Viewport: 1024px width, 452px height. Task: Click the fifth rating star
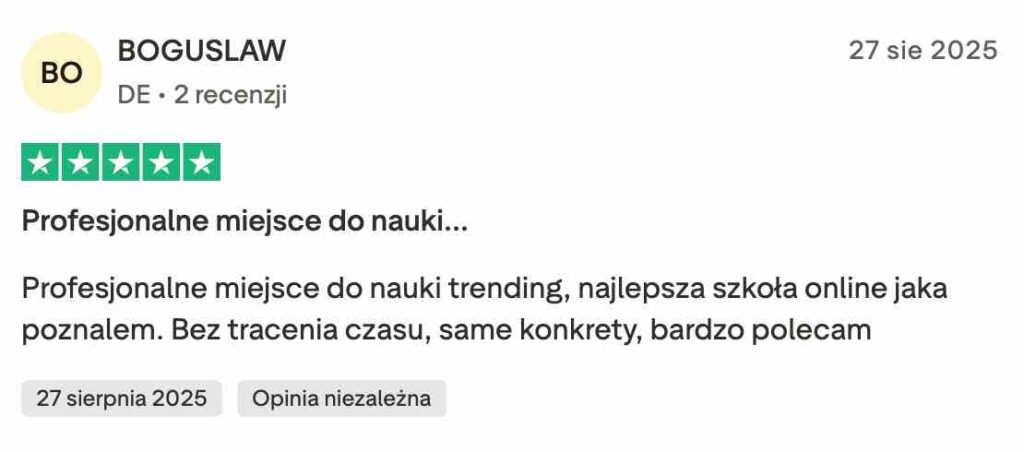coord(201,162)
